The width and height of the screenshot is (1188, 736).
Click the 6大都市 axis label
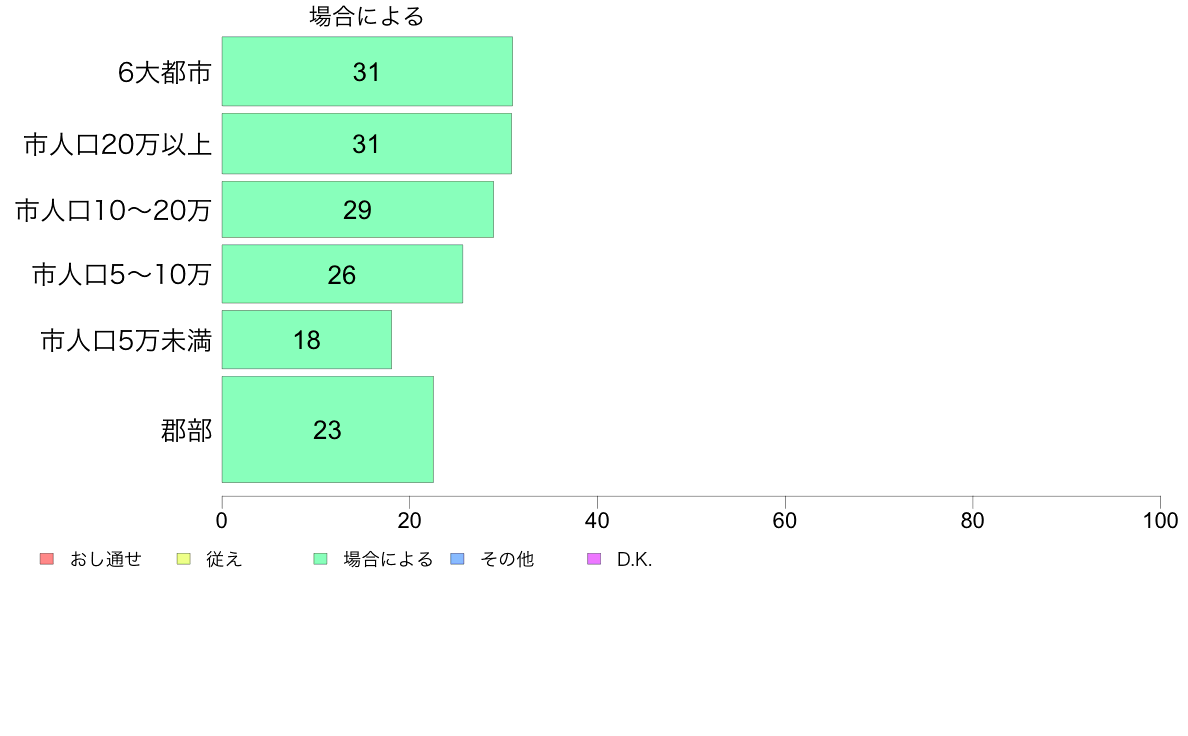pos(164,72)
